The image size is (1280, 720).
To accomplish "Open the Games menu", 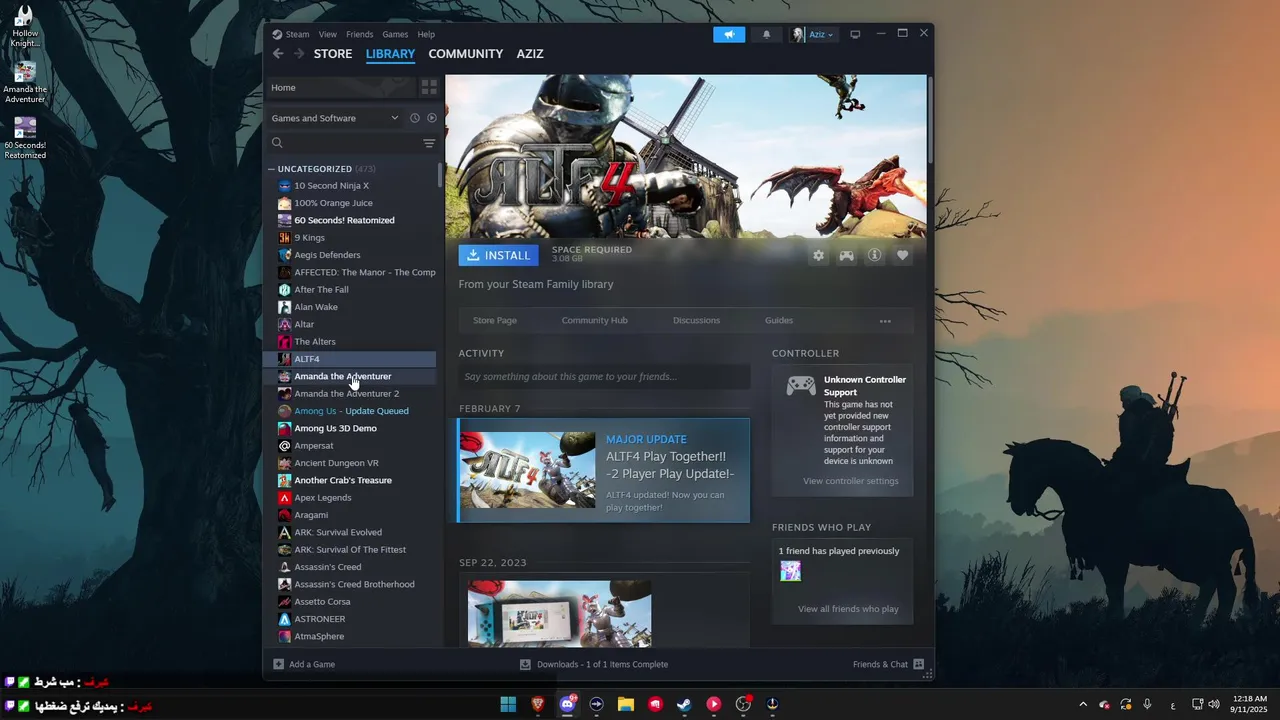I will pyautogui.click(x=395, y=34).
